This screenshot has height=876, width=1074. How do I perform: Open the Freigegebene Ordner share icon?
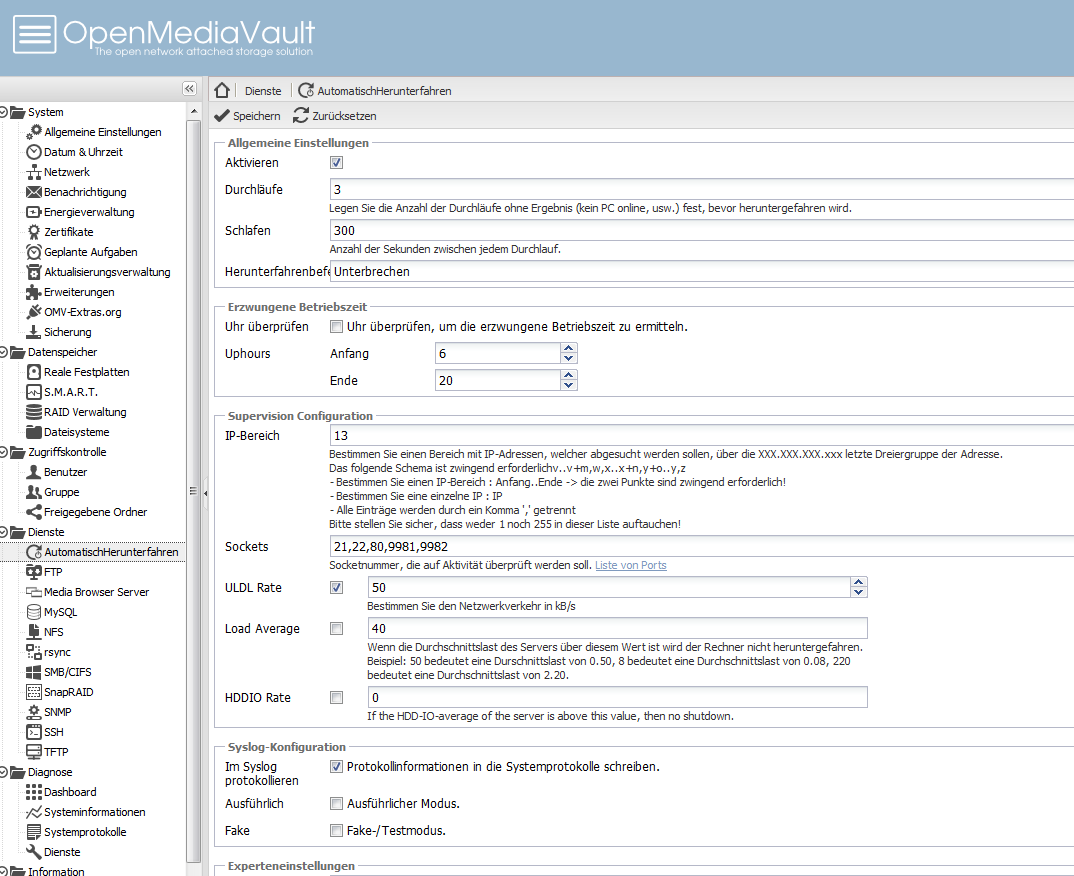coord(34,512)
